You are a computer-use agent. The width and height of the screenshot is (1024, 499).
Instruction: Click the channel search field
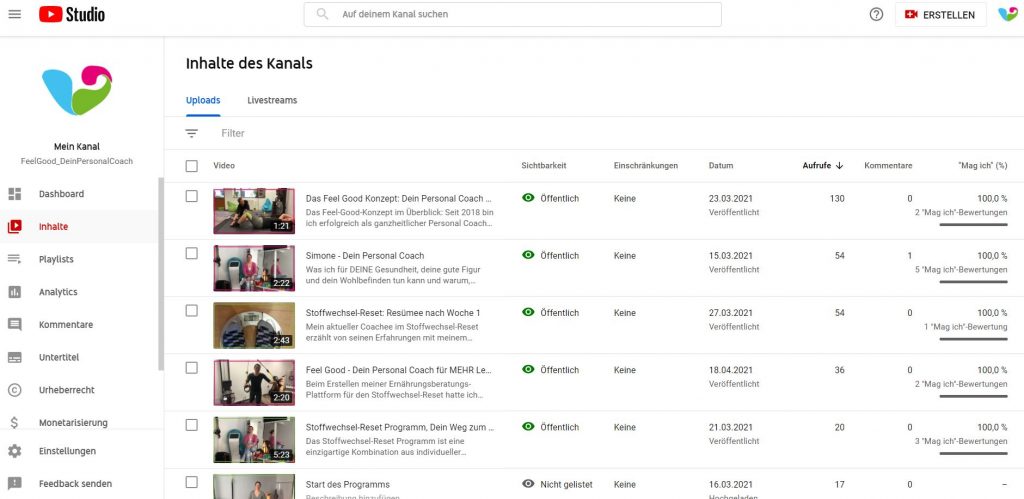pos(512,15)
